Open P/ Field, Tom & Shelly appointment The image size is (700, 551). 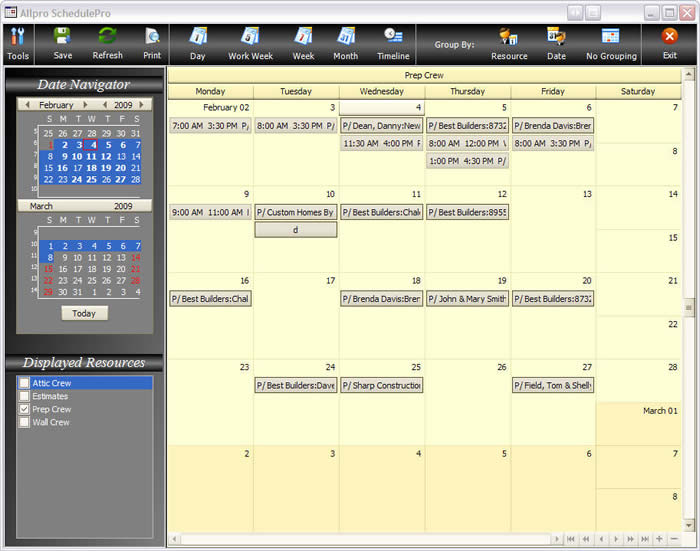(x=553, y=385)
